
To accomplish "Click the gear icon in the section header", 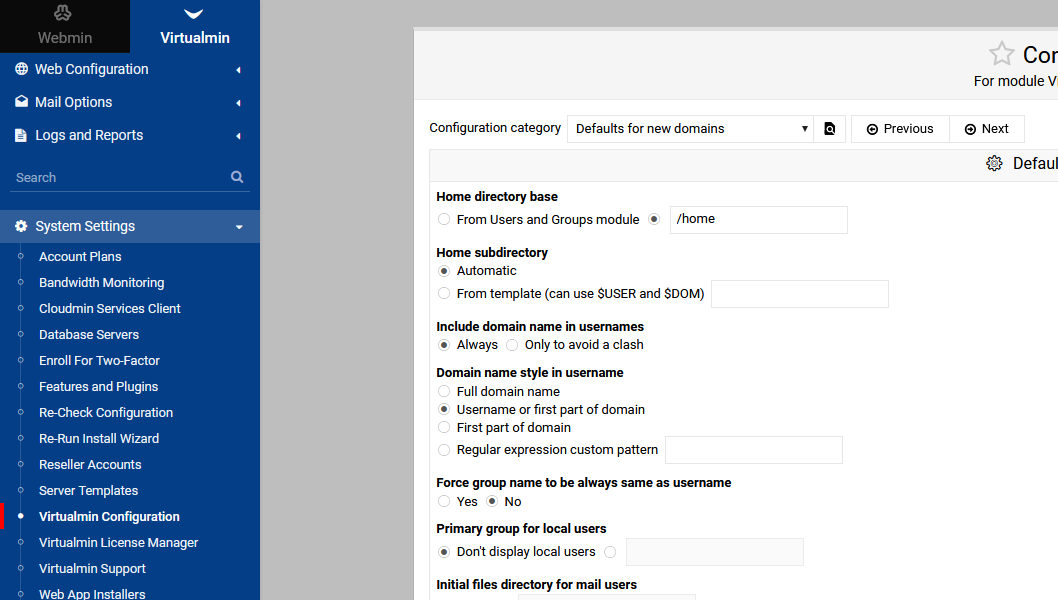I will point(994,163).
